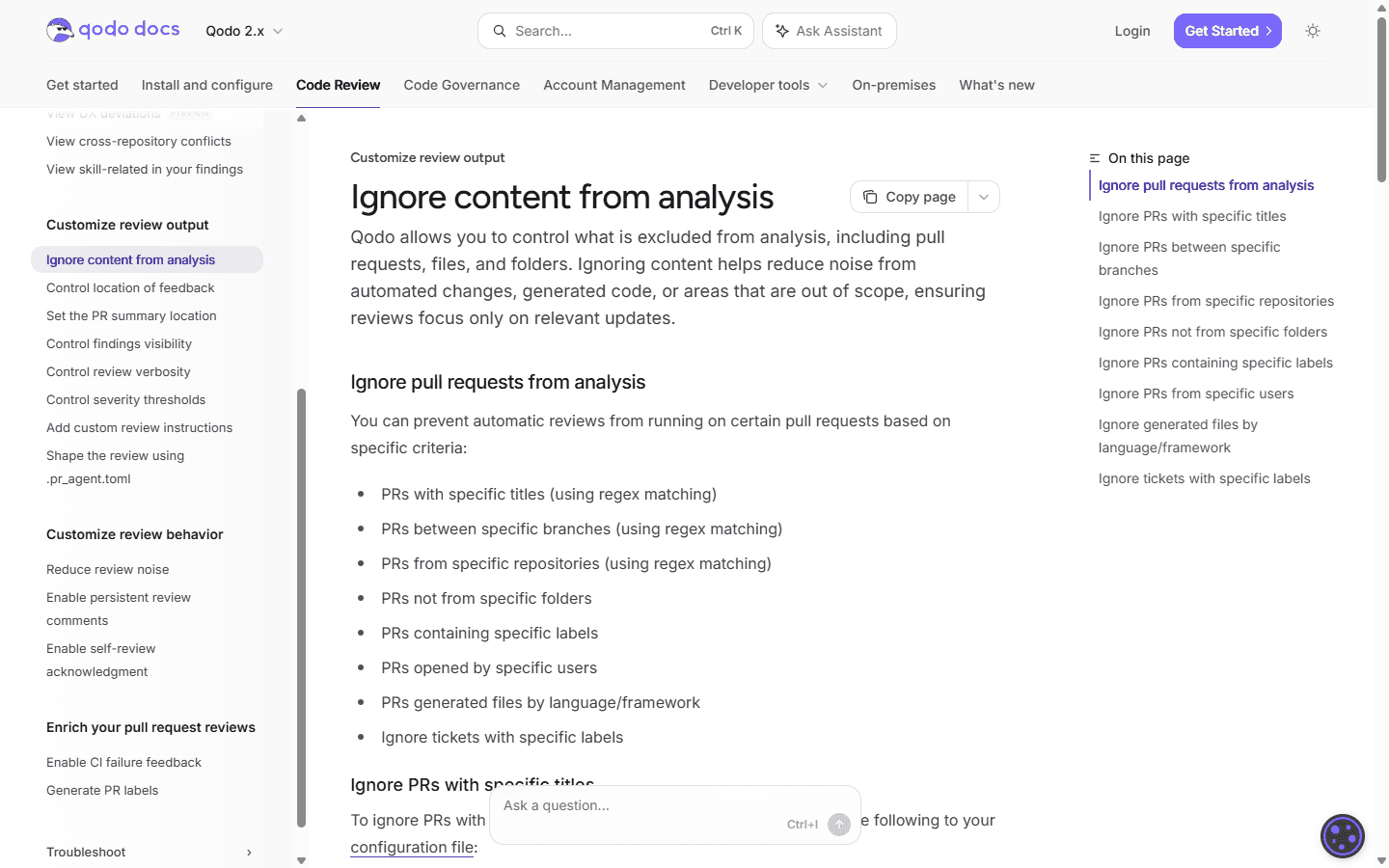Screen dimensions: 1389x868
Task: Go to the Code Governance tab
Action: point(462,85)
